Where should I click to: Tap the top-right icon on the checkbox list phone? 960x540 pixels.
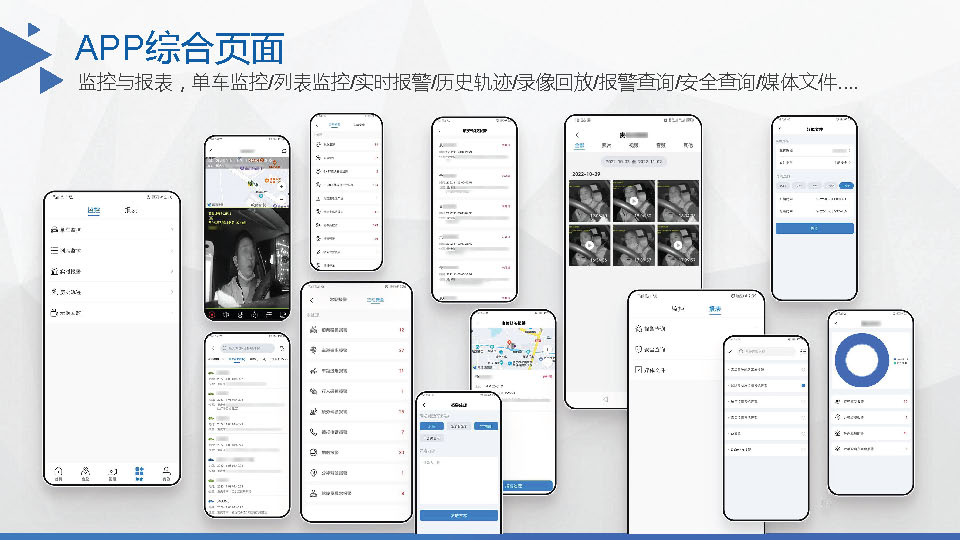pos(803,351)
